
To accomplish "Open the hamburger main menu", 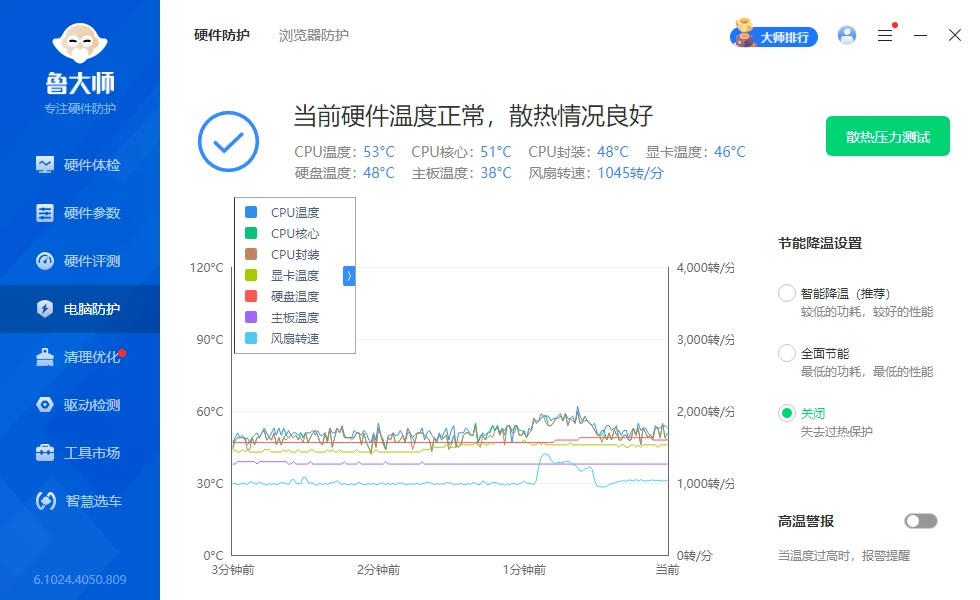I will 885,36.
